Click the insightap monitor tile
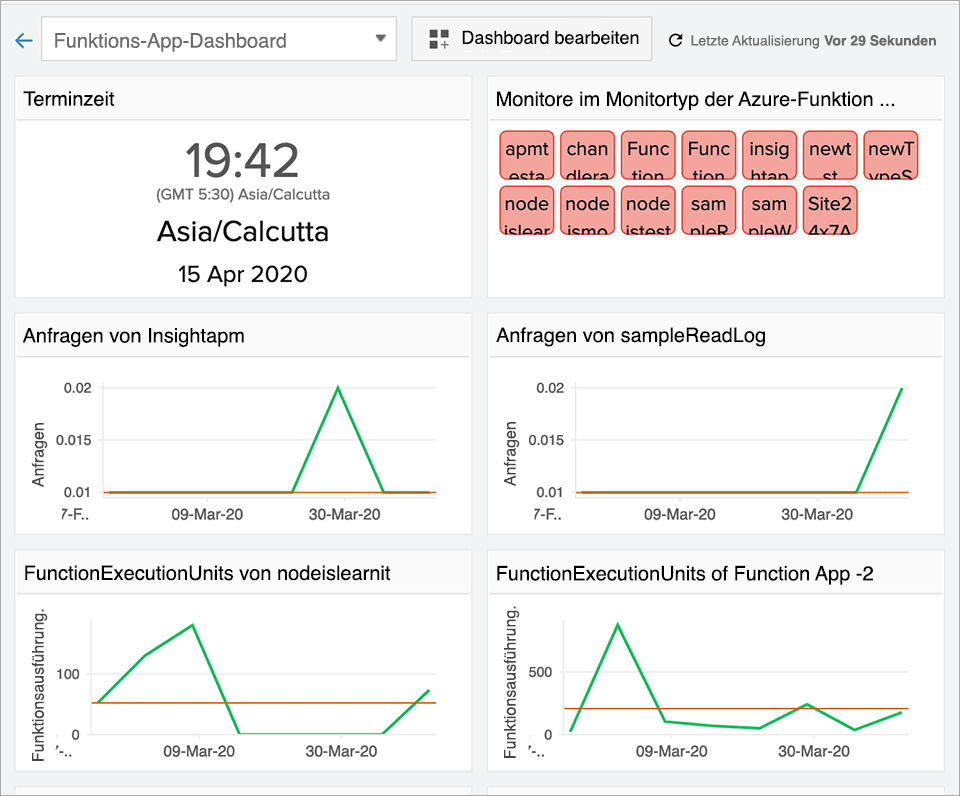960x796 pixels. click(769, 154)
